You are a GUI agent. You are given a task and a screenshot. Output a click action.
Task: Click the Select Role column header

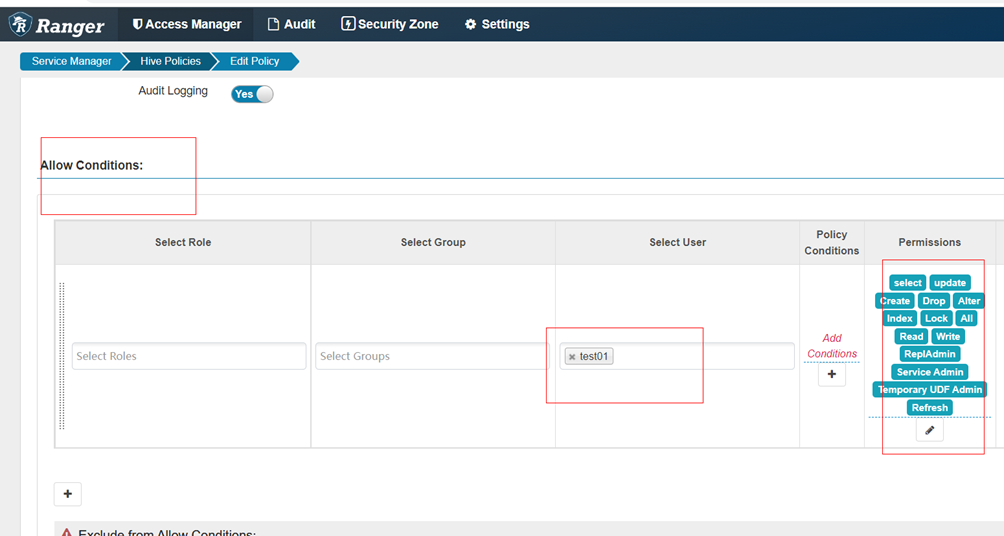(183, 242)
